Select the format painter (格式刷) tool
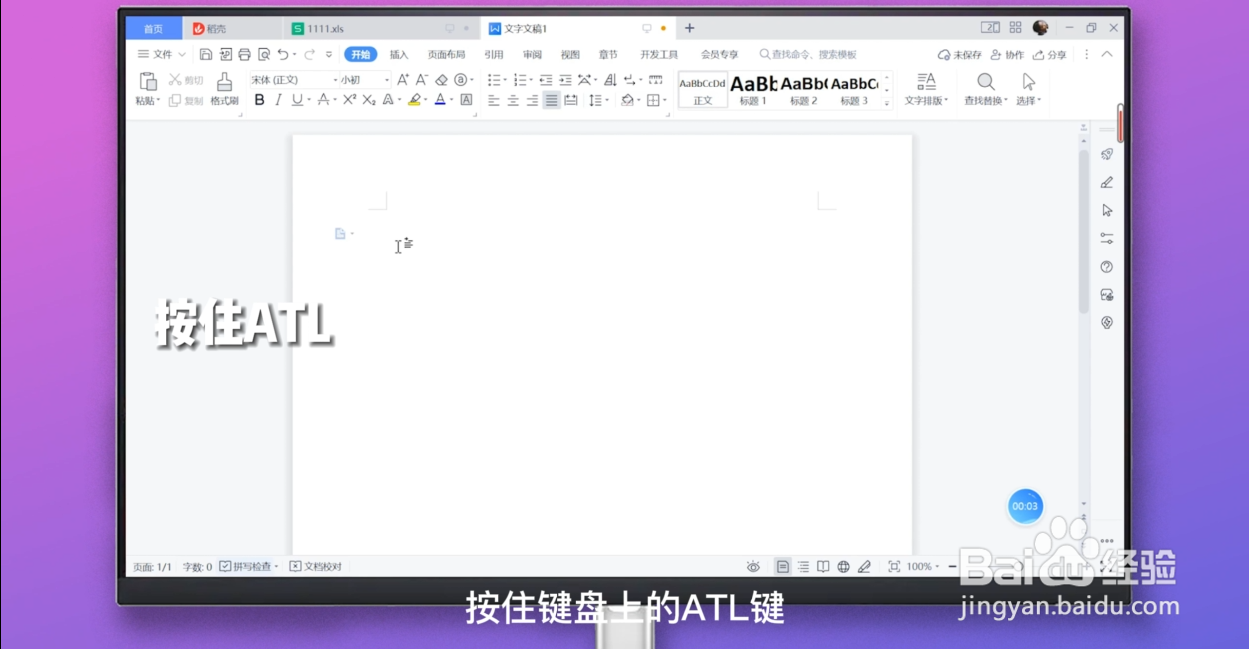 (224, 90)
